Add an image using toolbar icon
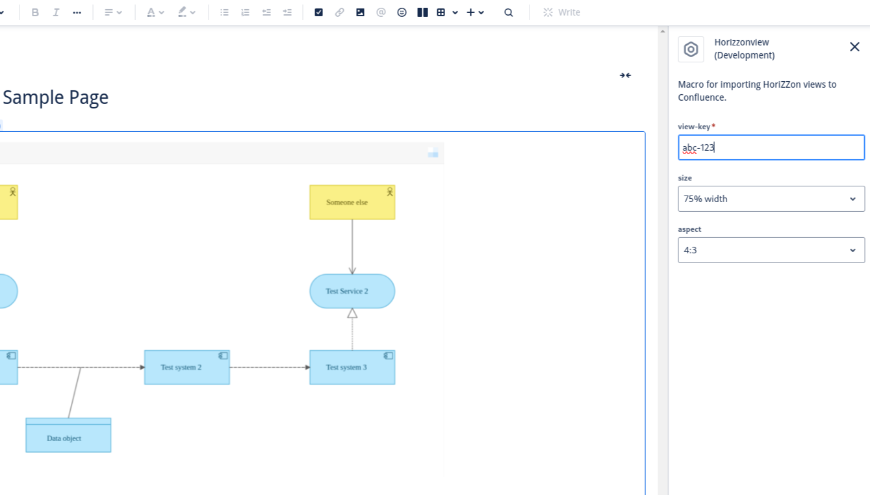 pos(360,13)
